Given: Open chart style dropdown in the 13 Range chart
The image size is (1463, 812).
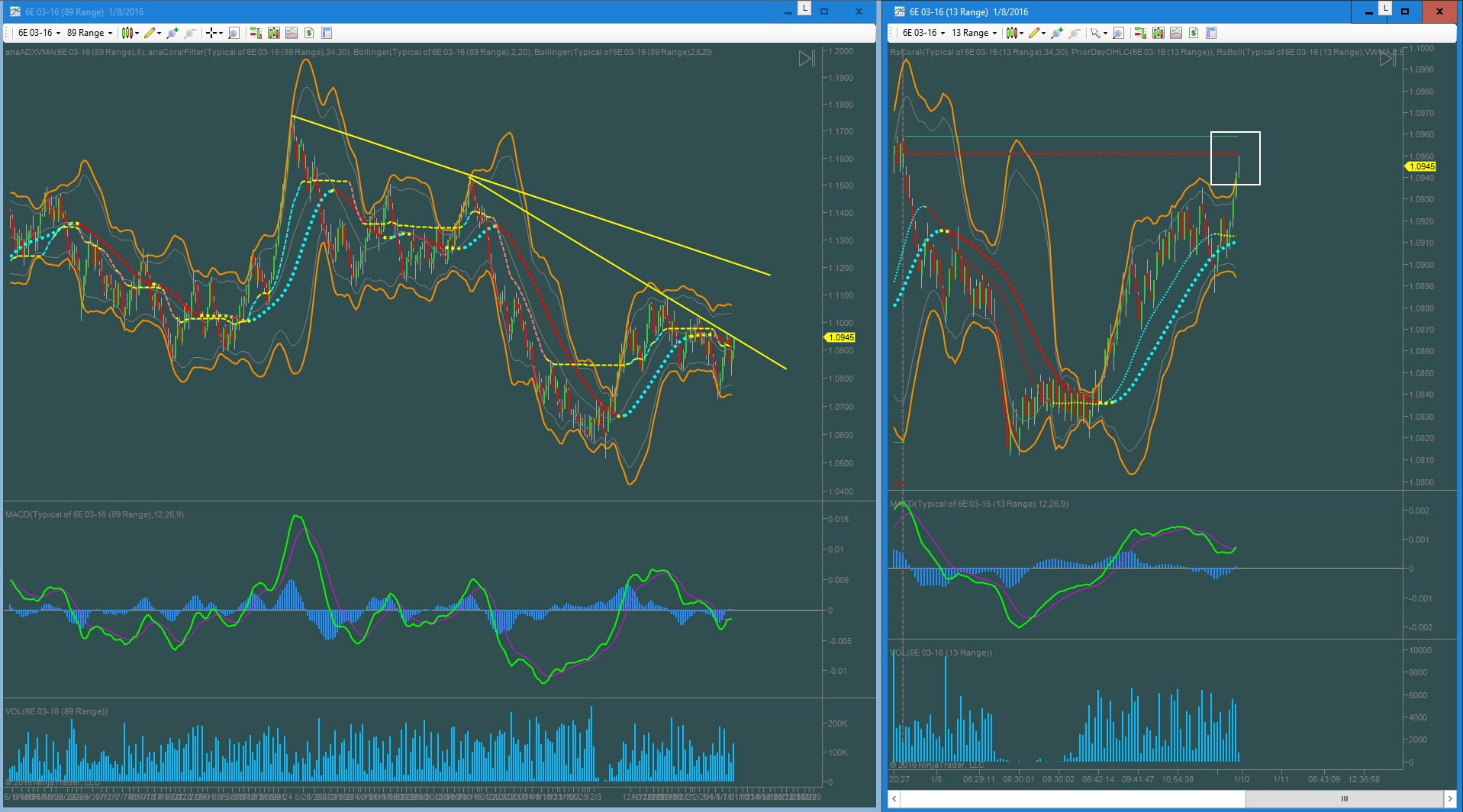Looking at the screenshot, I should point(1021,33).
